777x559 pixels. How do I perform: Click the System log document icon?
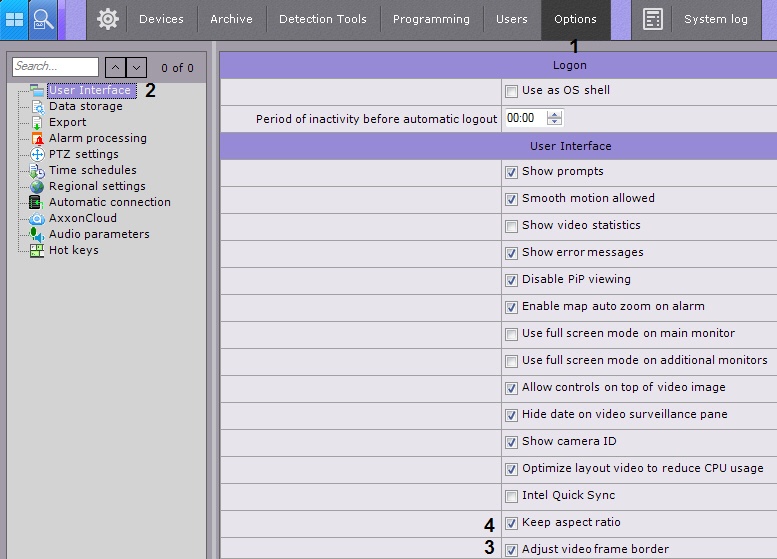tap(653, 19)
